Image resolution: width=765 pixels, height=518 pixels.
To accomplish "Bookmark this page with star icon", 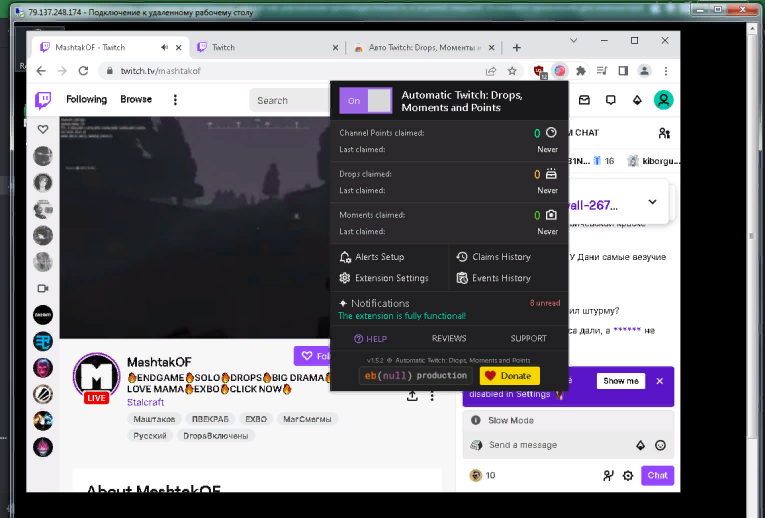I will 512,71.
